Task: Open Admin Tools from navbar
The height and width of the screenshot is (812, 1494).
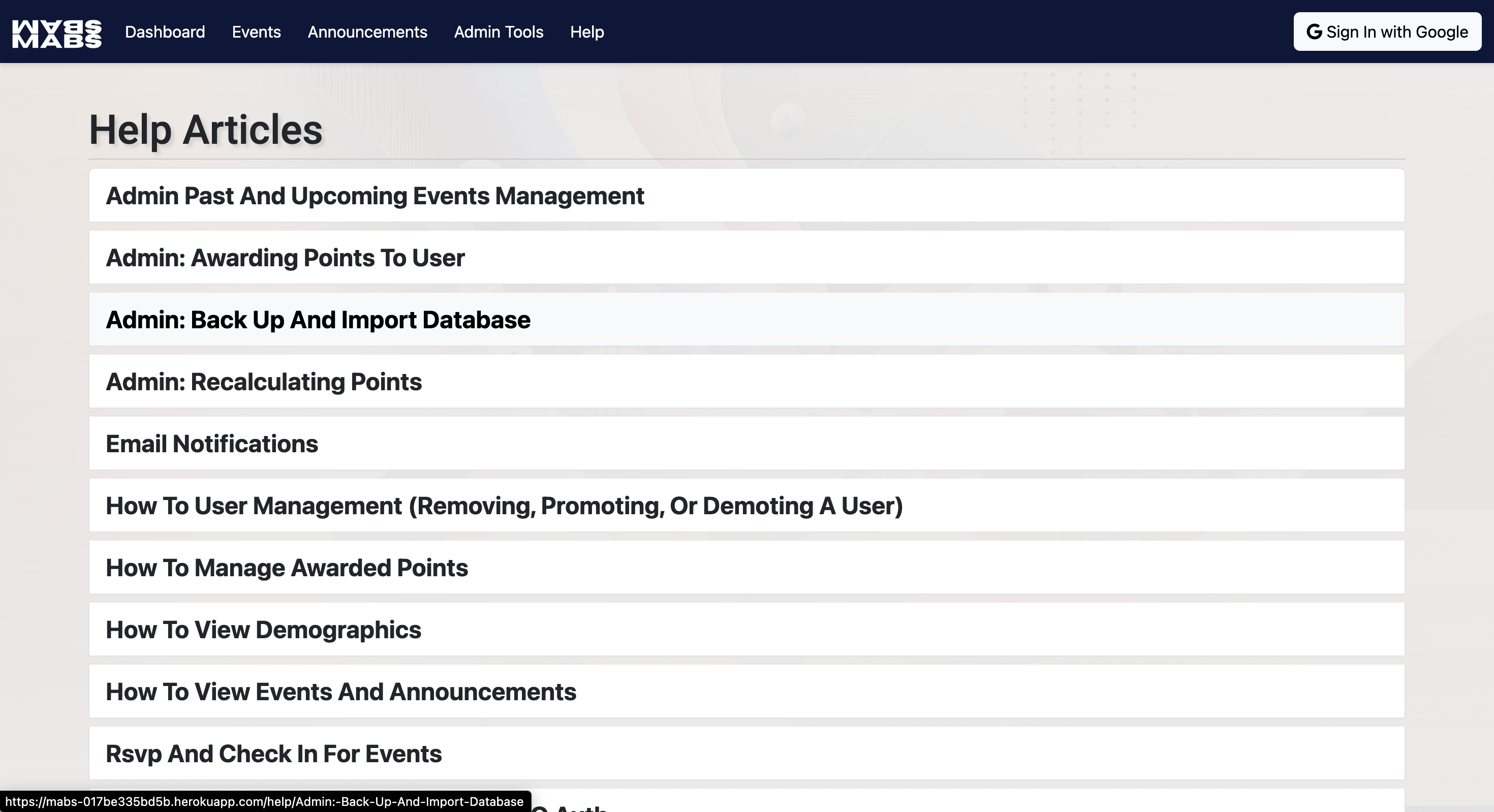Action: click(x=498, y=32)
